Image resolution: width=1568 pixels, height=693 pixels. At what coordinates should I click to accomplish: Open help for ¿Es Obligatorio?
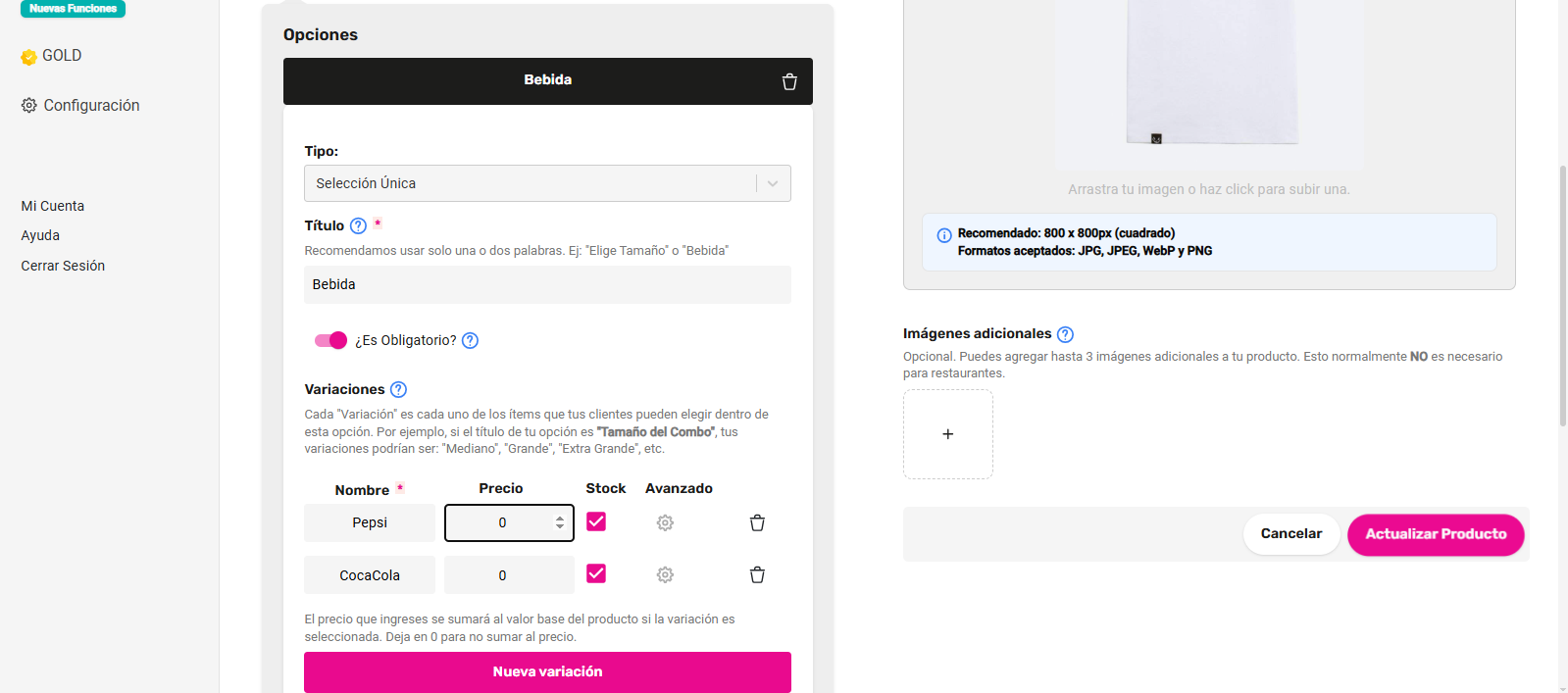click(470, 341)
